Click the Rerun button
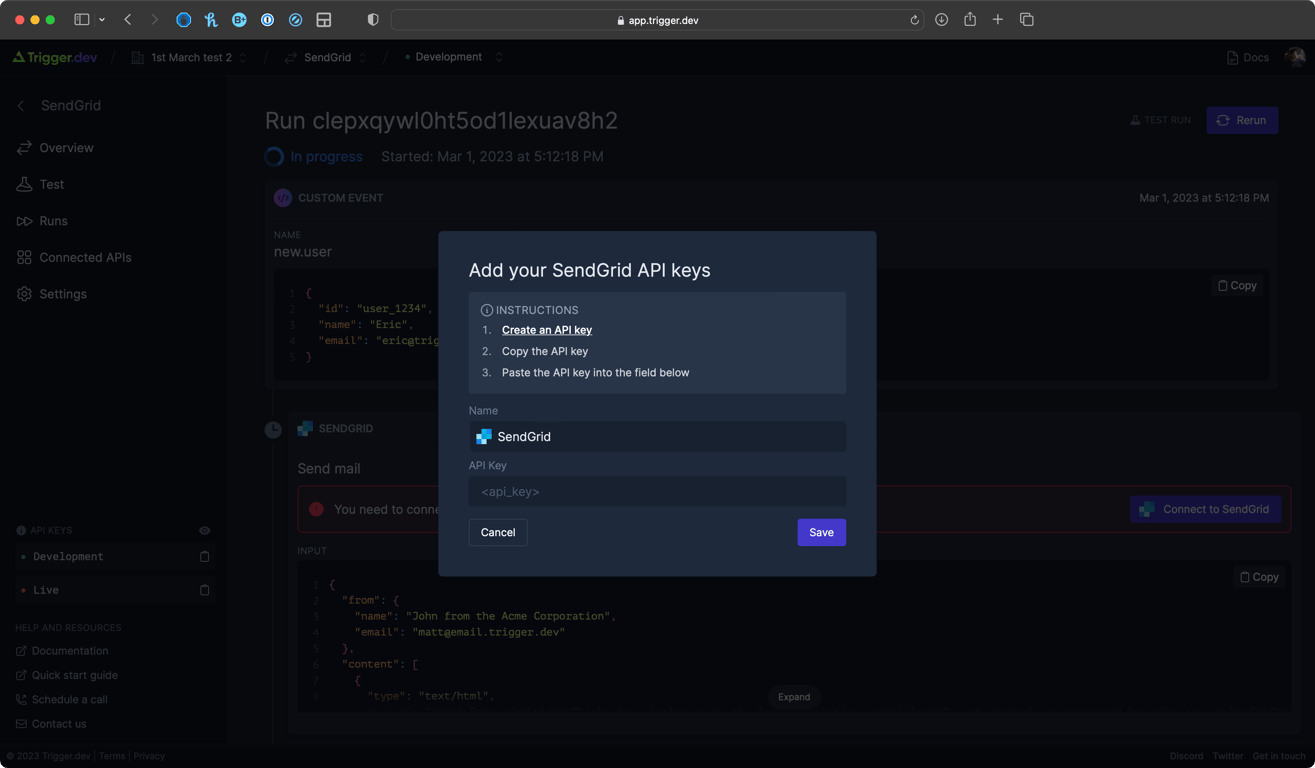The width and height of the screenshot is (1315, 768). click(x=1242, y=120)
